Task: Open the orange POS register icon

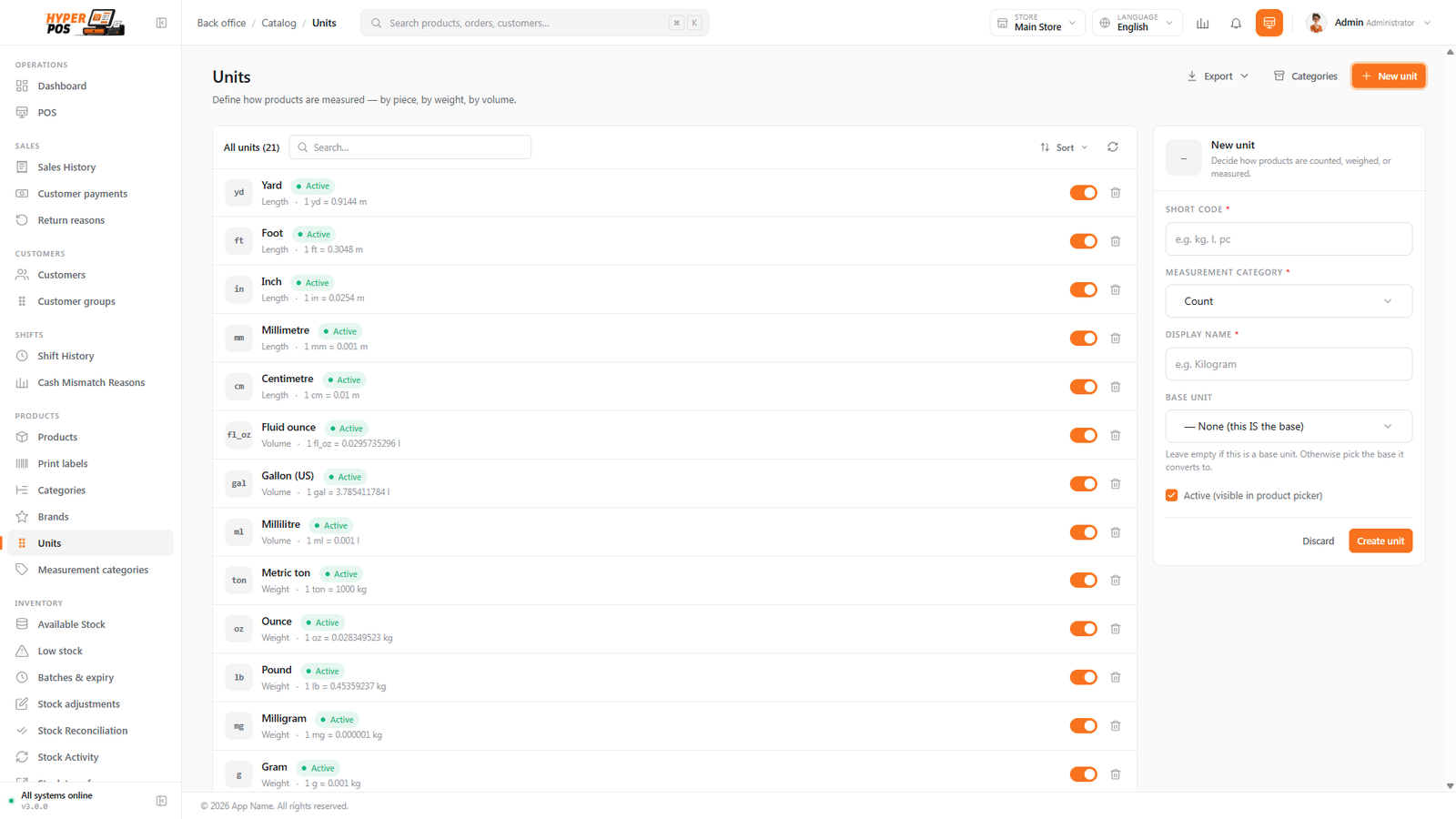Action: point(1269,23)
